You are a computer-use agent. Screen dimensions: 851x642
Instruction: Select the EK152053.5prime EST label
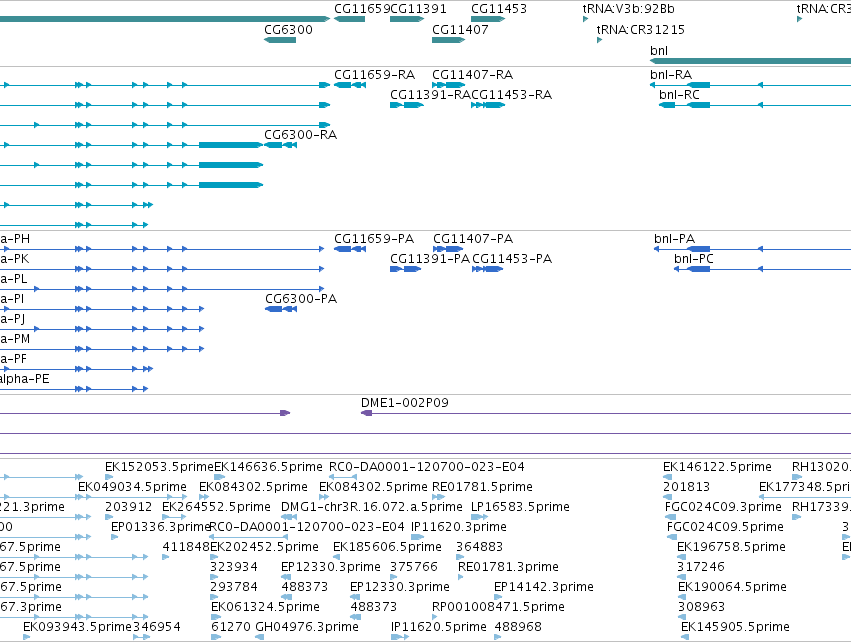click(x=159, y=467)
